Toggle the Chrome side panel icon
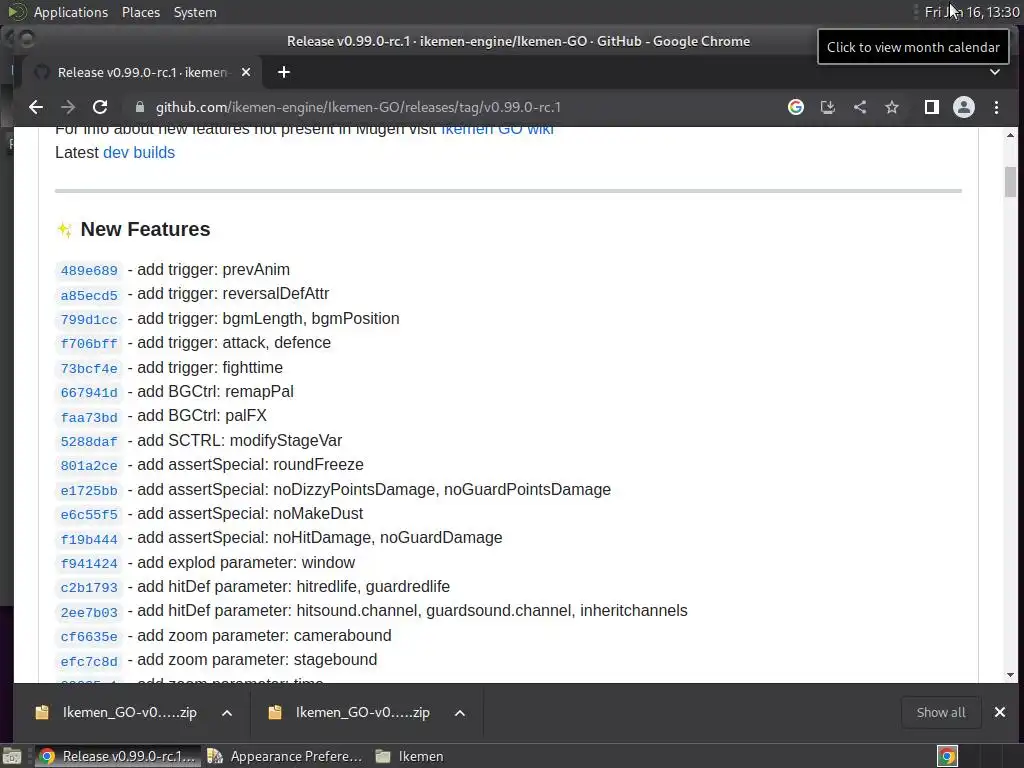The height and width of the screenshot is (768, 1024). coord(932,107)
